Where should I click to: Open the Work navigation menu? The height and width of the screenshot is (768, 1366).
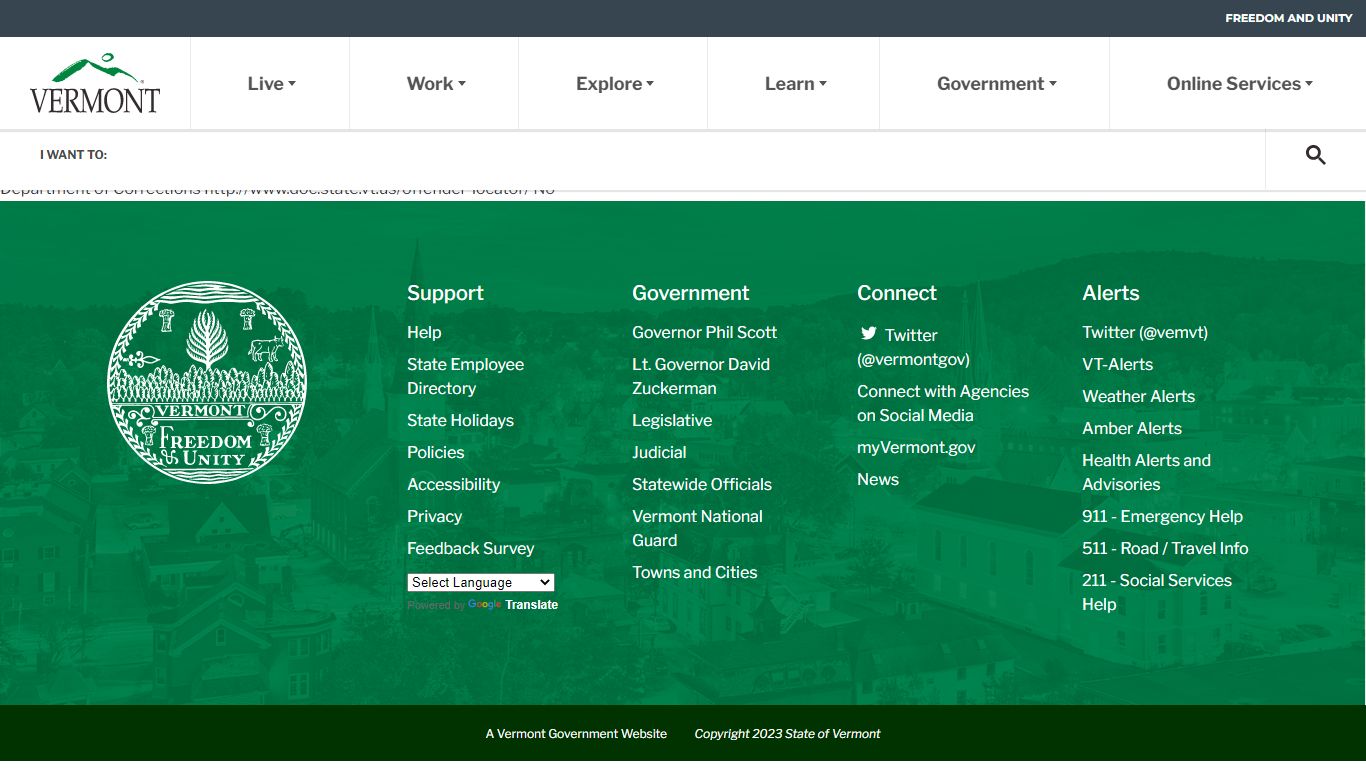click(435, 84)
